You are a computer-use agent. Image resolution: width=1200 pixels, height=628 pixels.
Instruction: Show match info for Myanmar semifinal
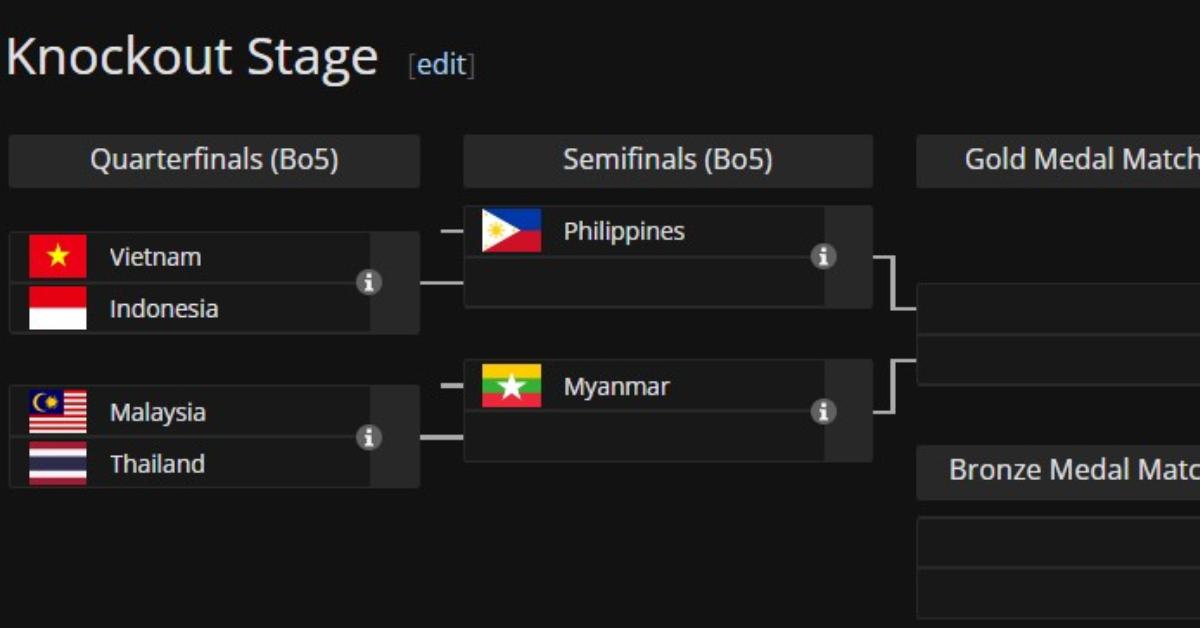[823, 411]
